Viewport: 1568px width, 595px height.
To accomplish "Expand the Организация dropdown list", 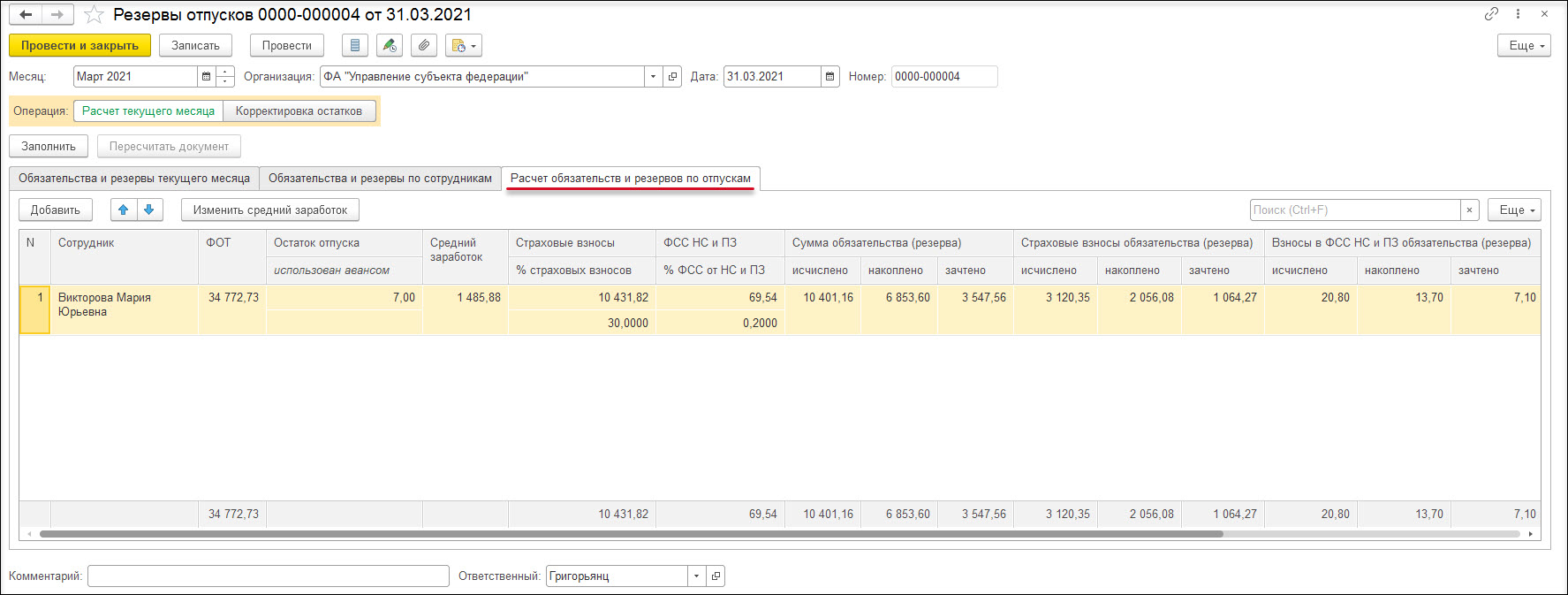I will (653, 77).
